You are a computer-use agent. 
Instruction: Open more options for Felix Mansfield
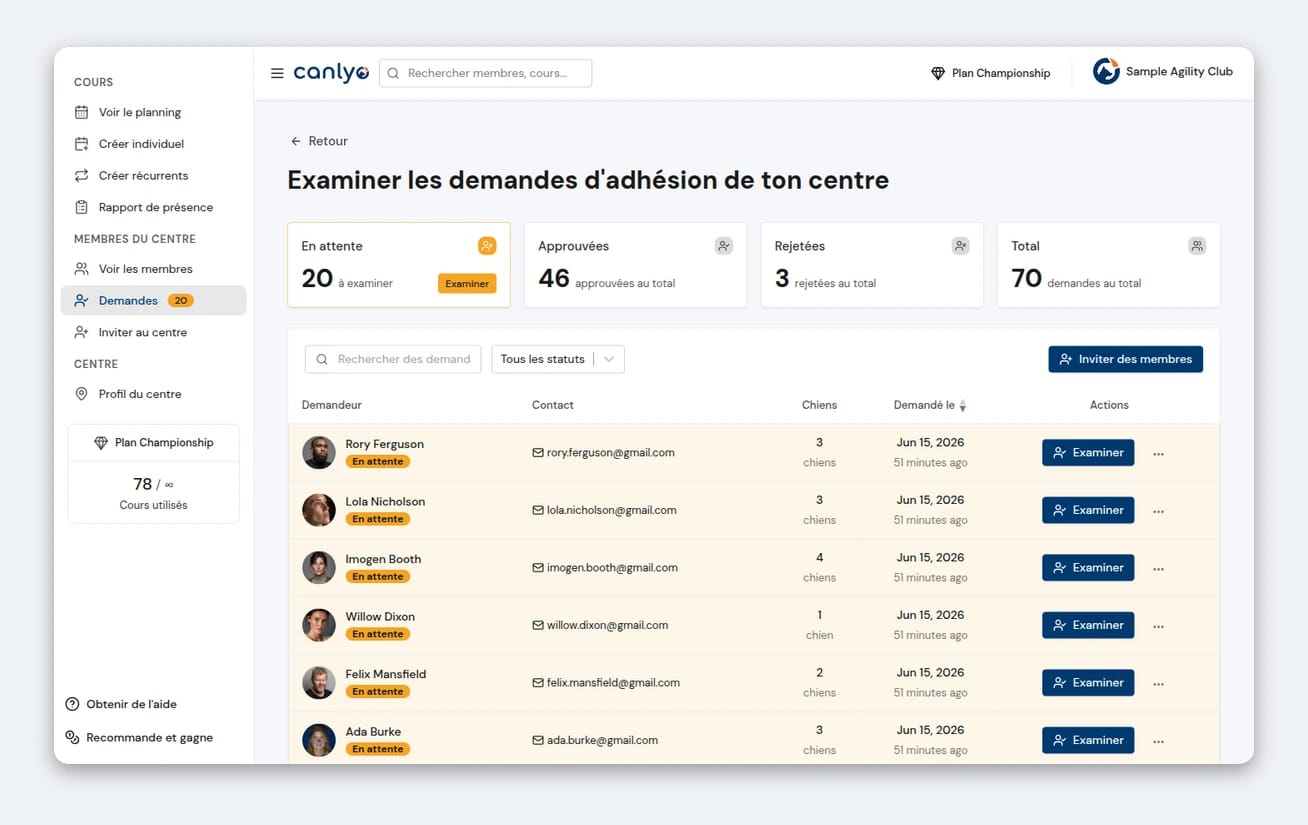[x=1158, y=683]
